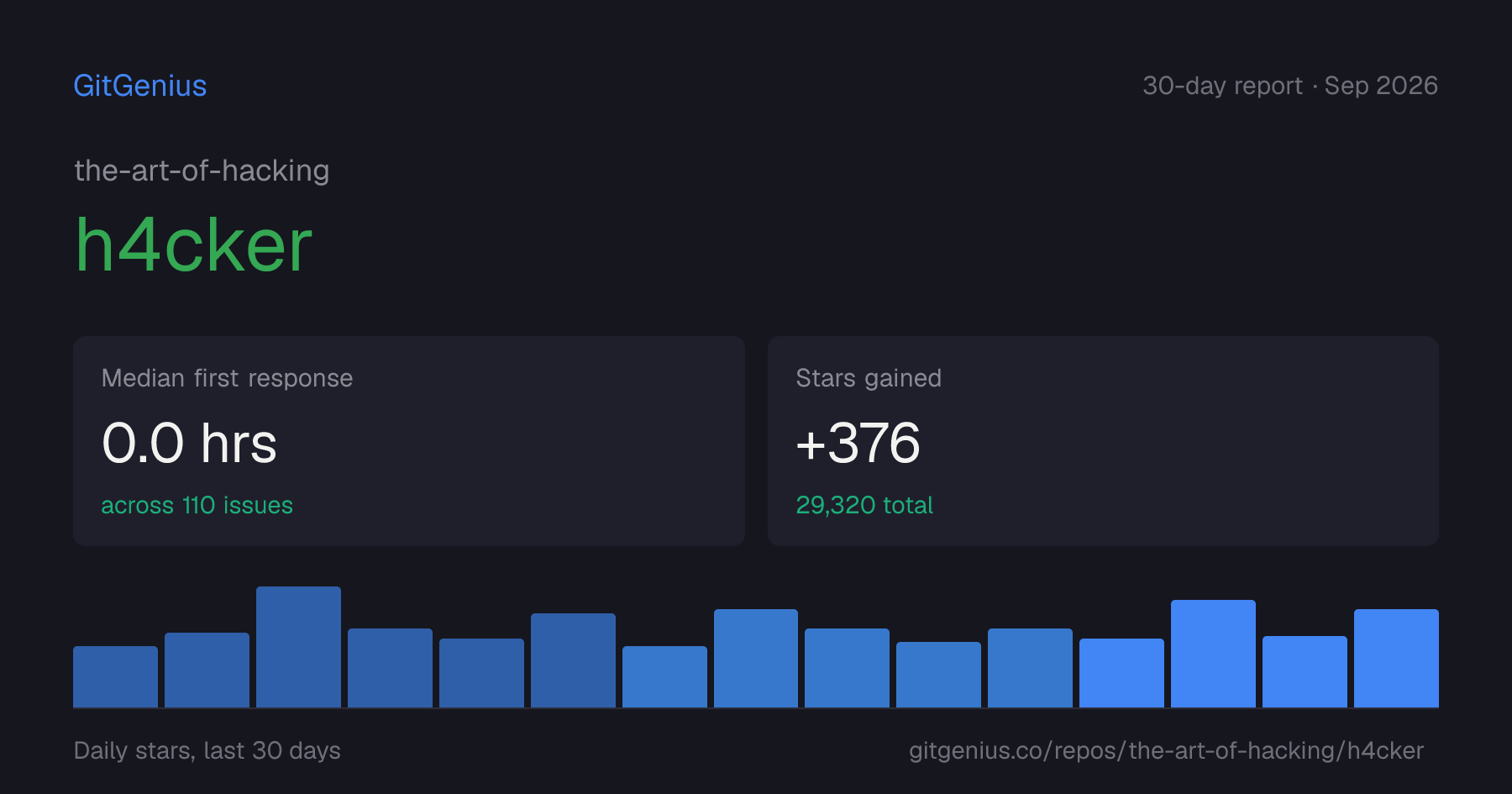Screen dimensions: 1512x794
Task: Open the across 110 issues link
Action: click(197, 505)
